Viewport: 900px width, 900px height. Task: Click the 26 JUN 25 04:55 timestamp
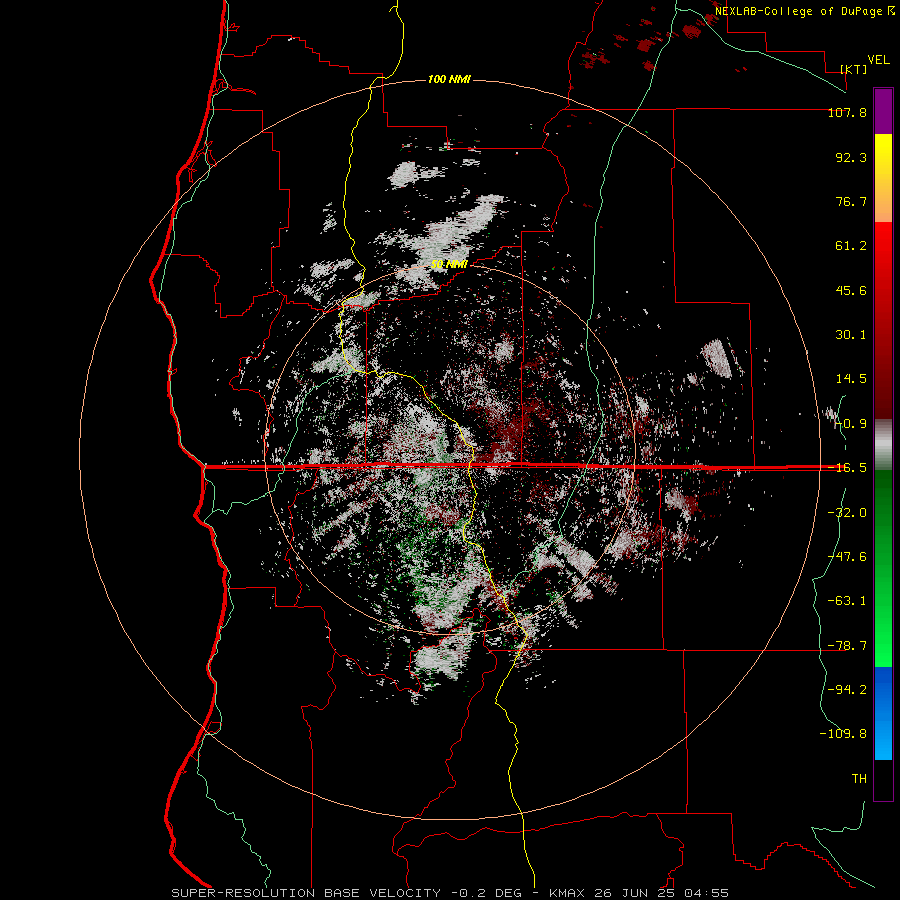(x=660, y=893)
